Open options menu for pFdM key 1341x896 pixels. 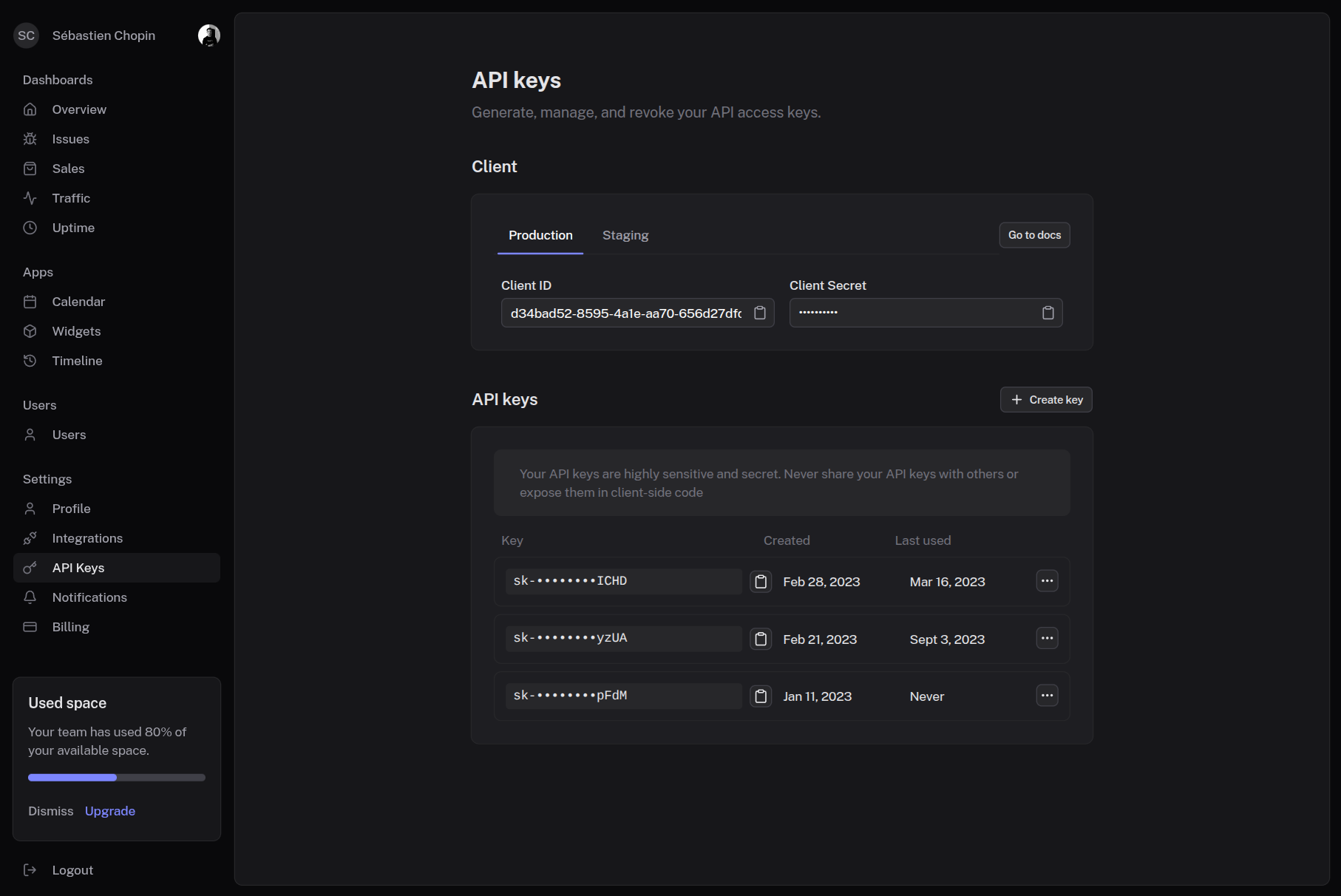pyautogui.click(x=1047, y=696)
